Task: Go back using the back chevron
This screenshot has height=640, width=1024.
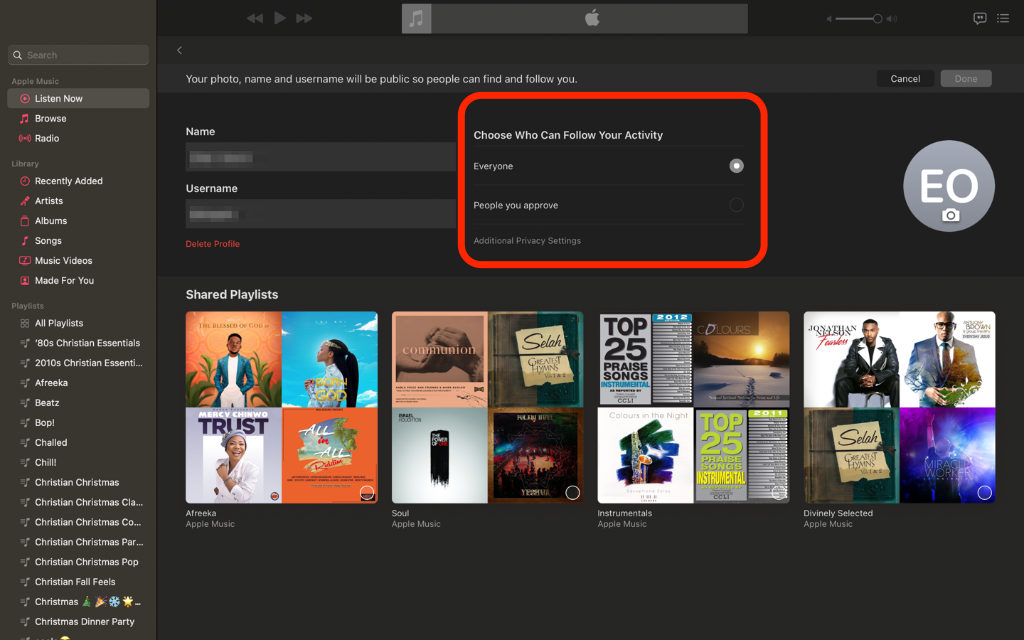Action: pos(180,50)
